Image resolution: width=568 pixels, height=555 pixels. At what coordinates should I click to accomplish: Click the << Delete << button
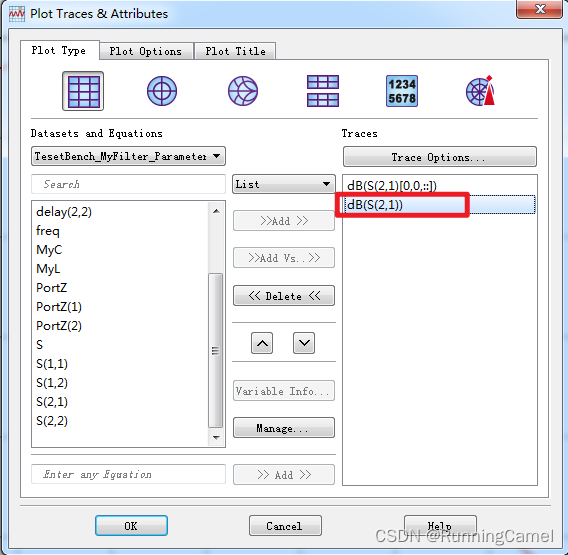(284, 296)
